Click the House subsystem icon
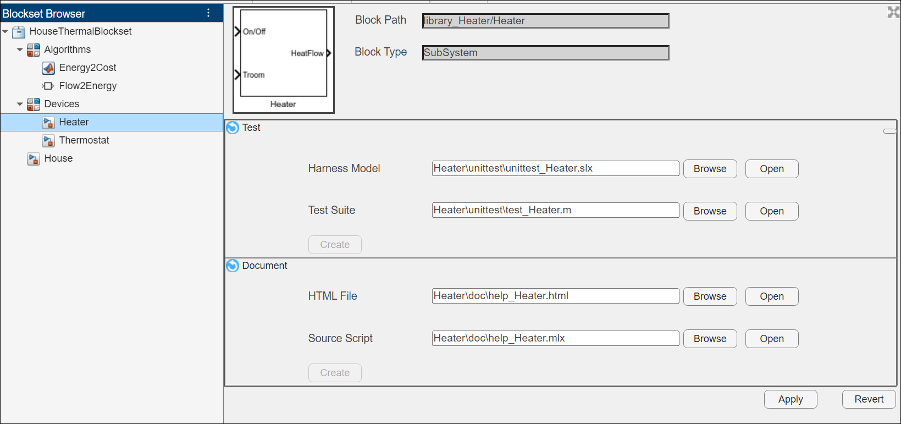The image size is (901, 424). [x=33, y=159]
